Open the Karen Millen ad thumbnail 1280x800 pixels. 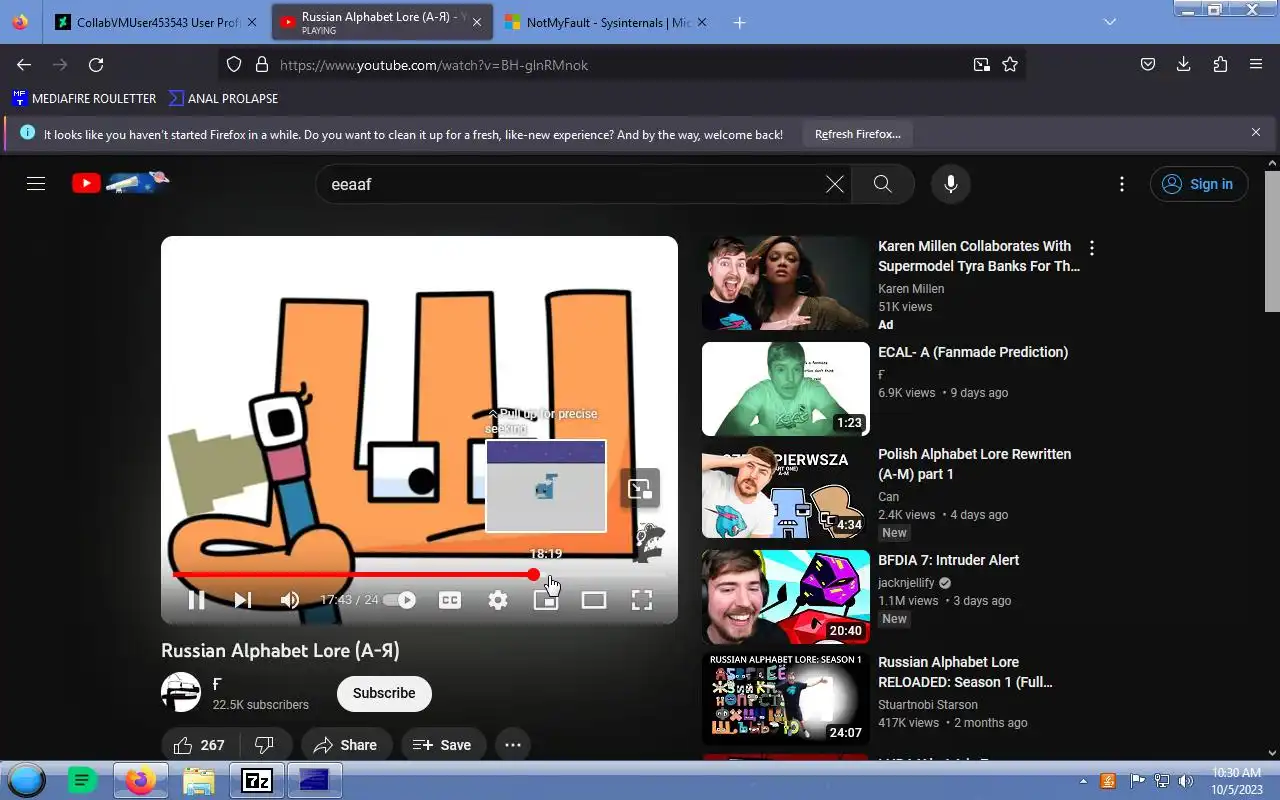[786, 283]
